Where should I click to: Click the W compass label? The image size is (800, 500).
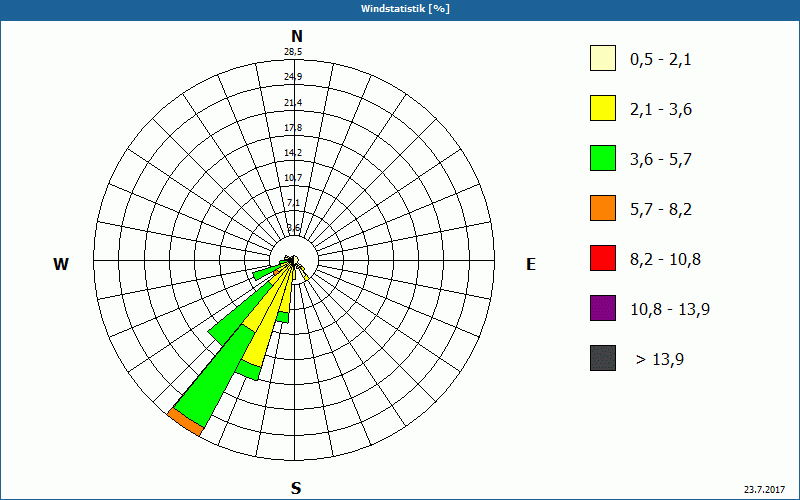coord(61,264)
